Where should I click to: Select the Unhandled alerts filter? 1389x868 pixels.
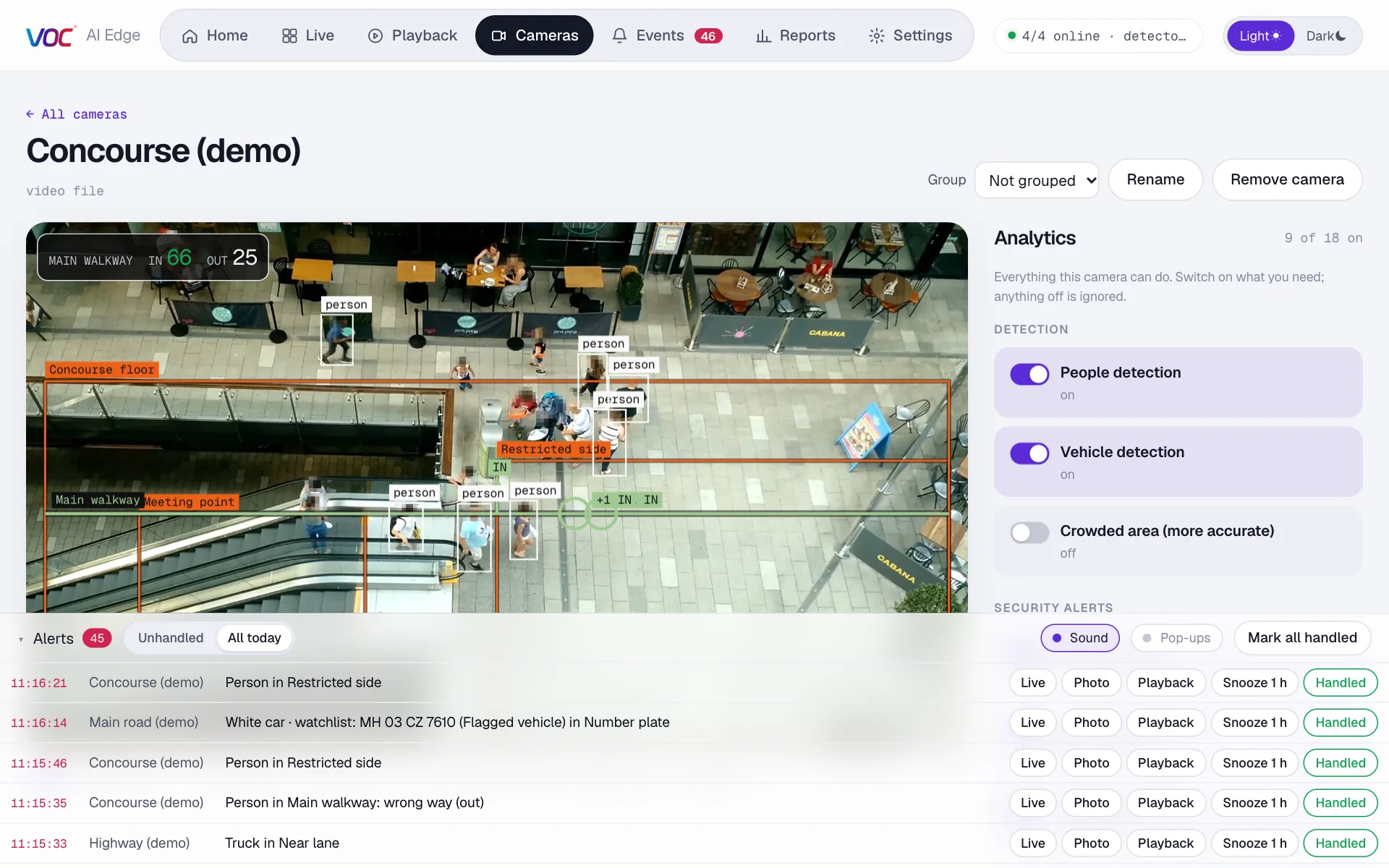point(171,638)
